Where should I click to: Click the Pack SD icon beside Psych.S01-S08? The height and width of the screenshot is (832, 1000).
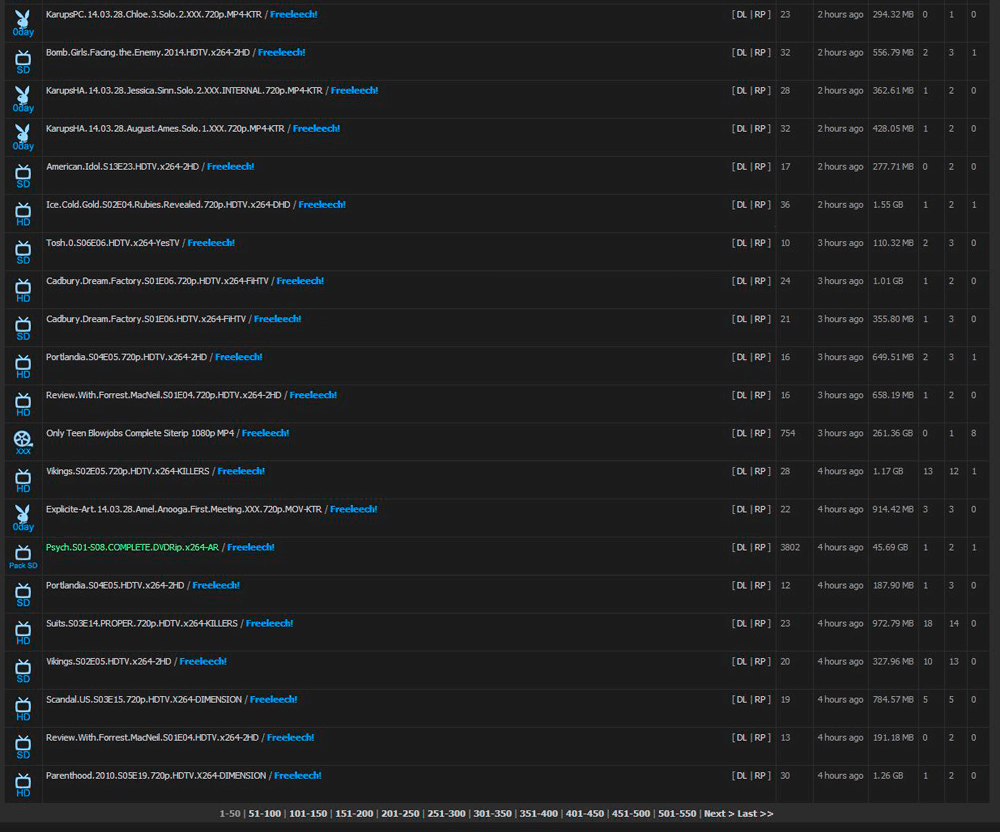coord(23,557)
